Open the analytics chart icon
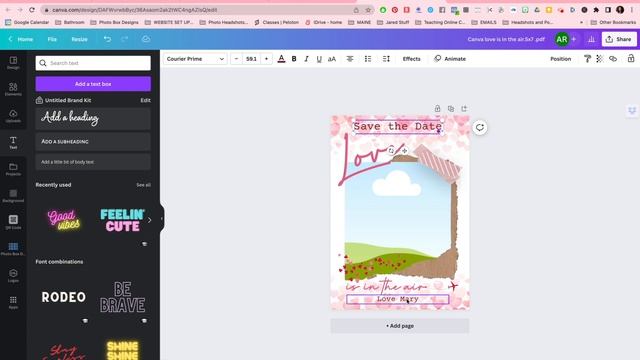Image resolution: width=640 pixels, height=360 pixels. coord(591,39)
